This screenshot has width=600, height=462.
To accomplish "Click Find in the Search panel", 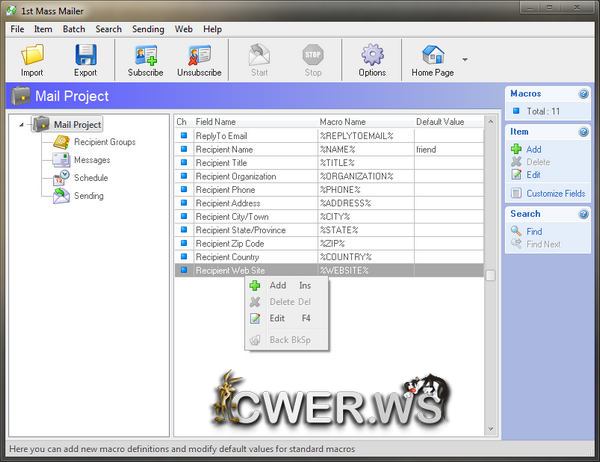I will 534,231.
